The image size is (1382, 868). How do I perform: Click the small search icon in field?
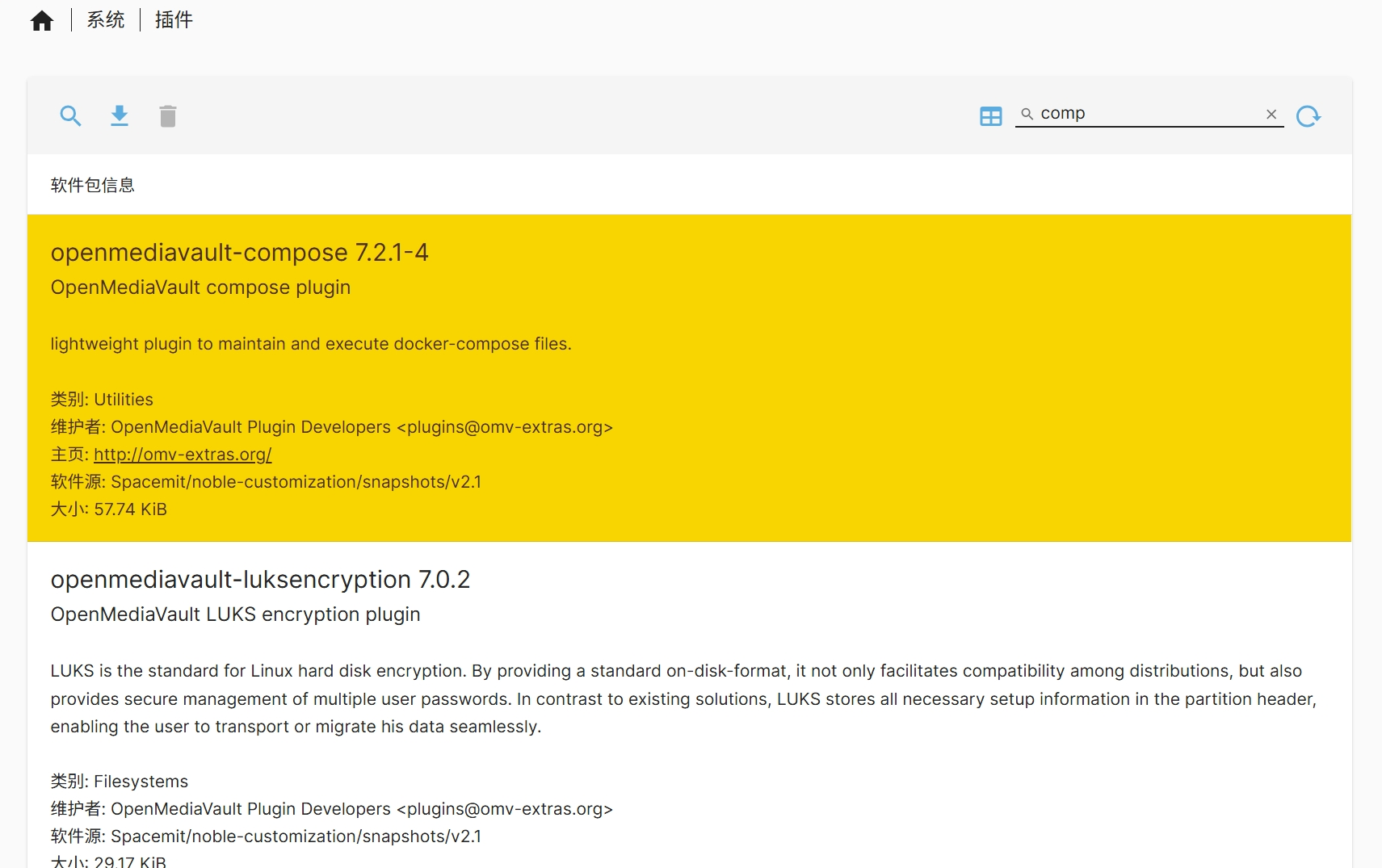1027,115
